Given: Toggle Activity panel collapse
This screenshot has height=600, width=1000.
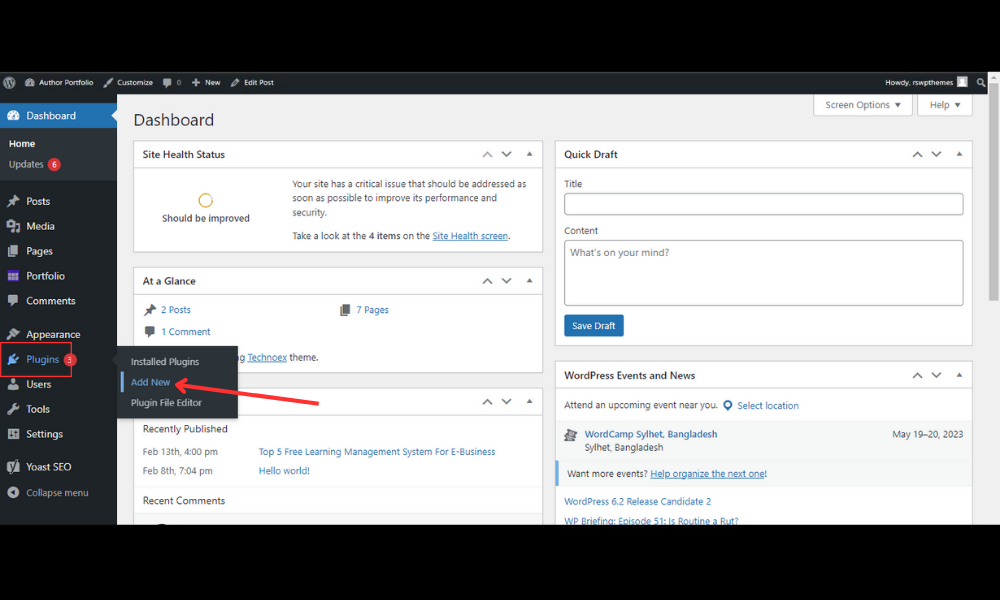Looking at the screenshot, I should tap(529, 402).
